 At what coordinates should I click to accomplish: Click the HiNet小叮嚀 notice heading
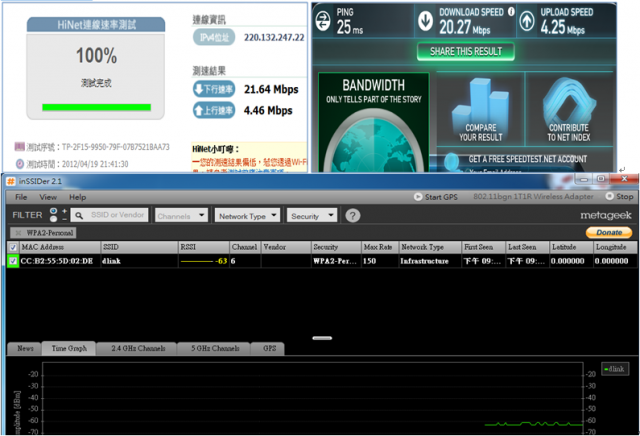(x=215, y=149)
